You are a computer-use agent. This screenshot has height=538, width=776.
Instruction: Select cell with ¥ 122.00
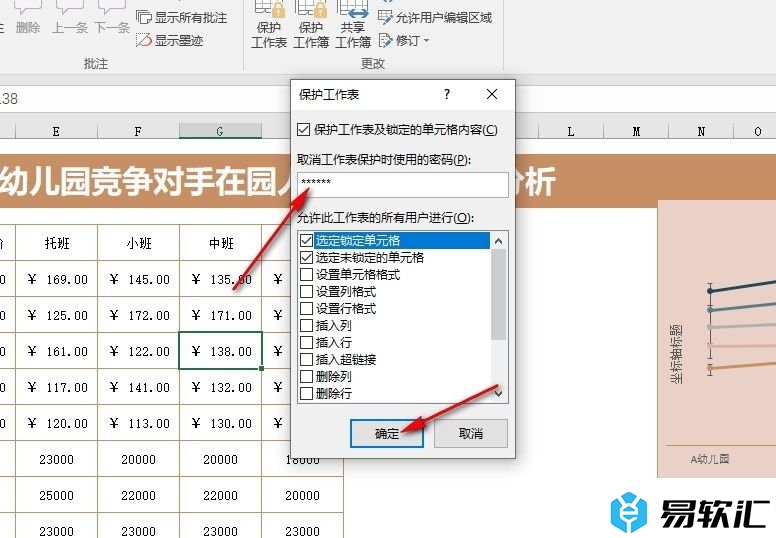click(139, 351)
